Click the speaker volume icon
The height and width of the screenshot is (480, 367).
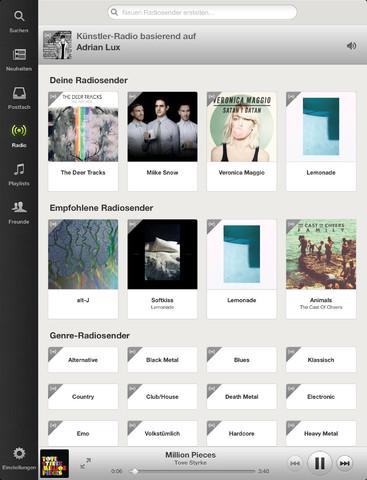pyautogui.click(x=351, y=46)
